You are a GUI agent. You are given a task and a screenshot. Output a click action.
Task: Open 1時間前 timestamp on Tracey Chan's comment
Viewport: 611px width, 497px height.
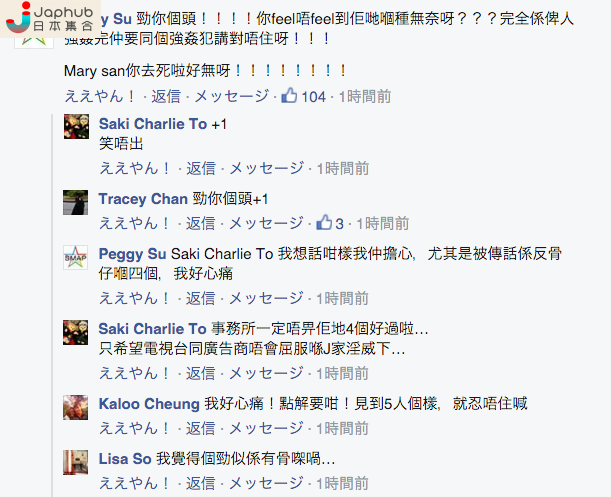(x=383, y=224)
